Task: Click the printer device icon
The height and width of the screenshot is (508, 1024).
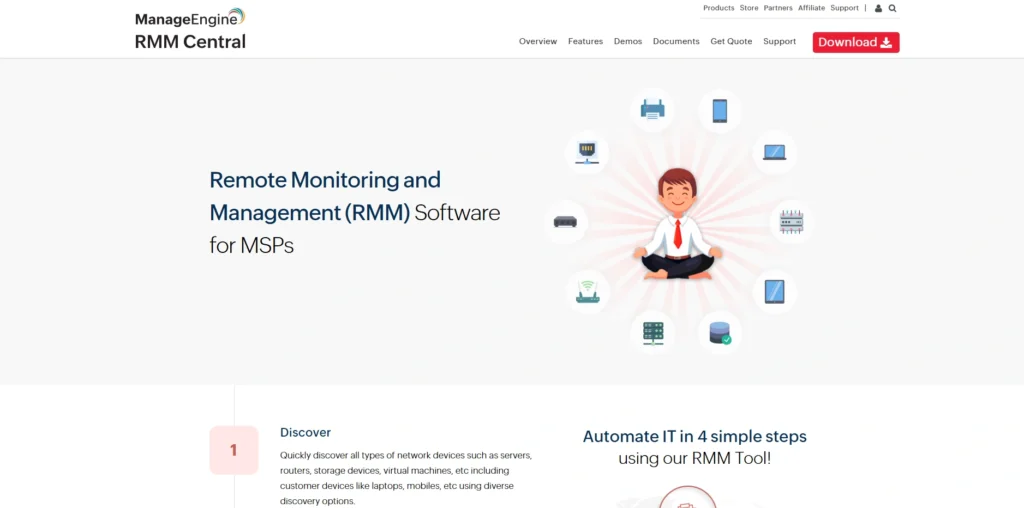Action: [x=652, y=109]
